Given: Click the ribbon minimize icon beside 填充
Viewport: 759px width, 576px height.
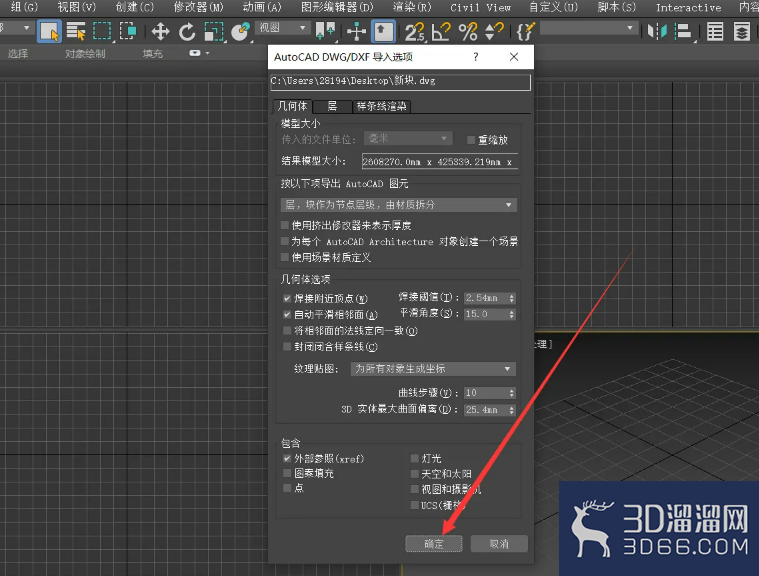Looking at the screenshot, I should (x=195, y=53).
